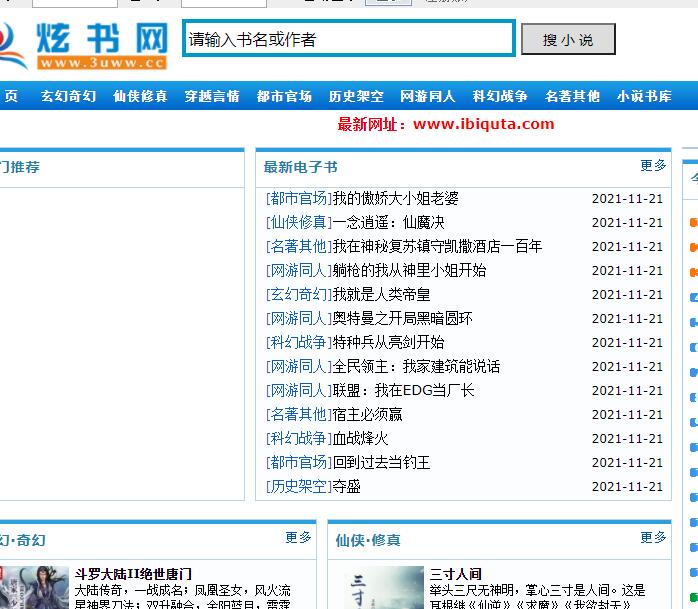Click 更多 in the 仙侠·修真 section
Viewport: 698px width, 609px height.
(x=653, y=538)
